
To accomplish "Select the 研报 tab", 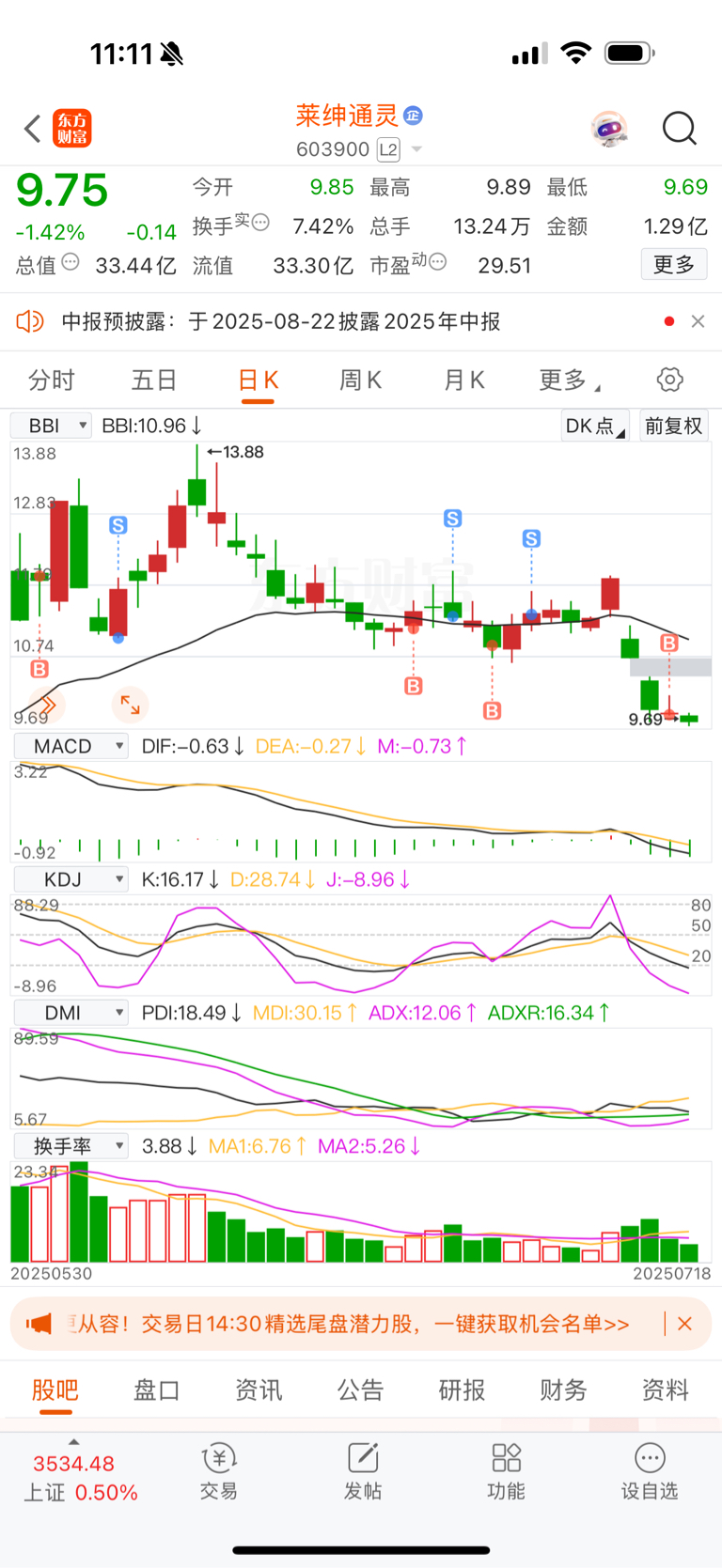I will point(463,1390).
